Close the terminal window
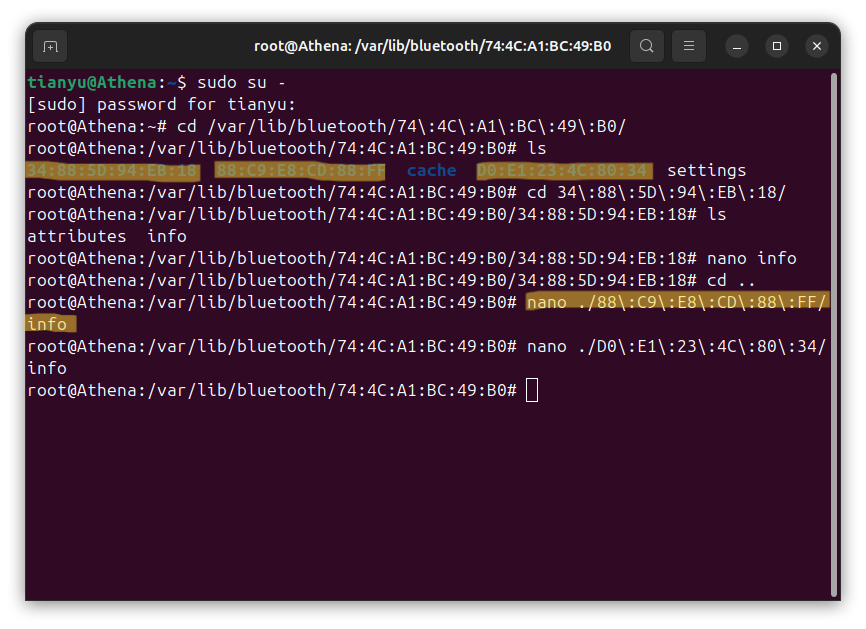Screen dimensions: 866x629 click(x=817, y=46)
